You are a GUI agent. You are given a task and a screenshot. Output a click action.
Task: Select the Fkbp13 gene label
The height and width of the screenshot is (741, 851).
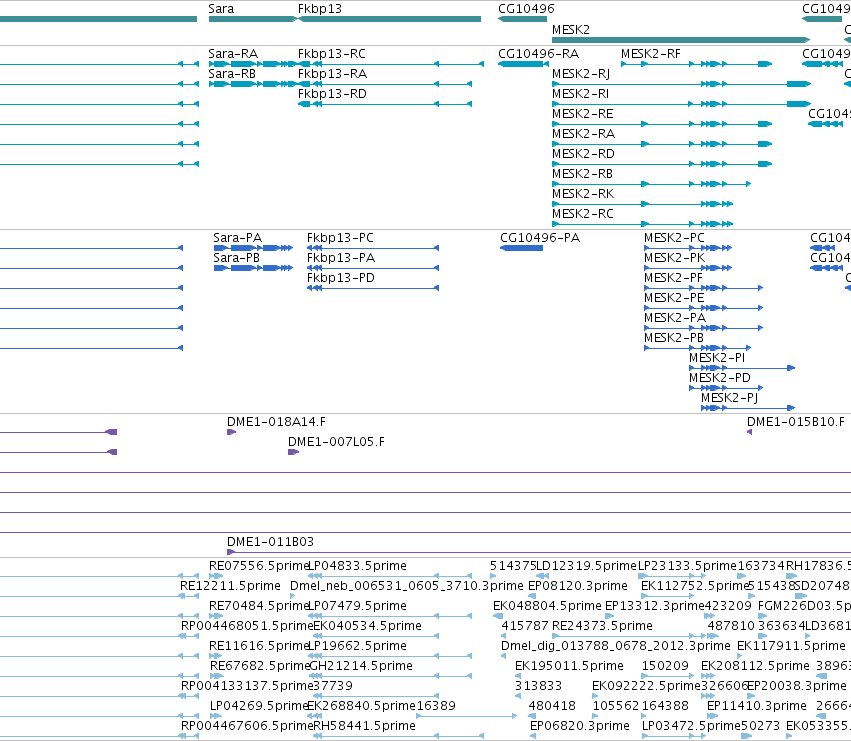pyautogui.click(x=320, y=9)
